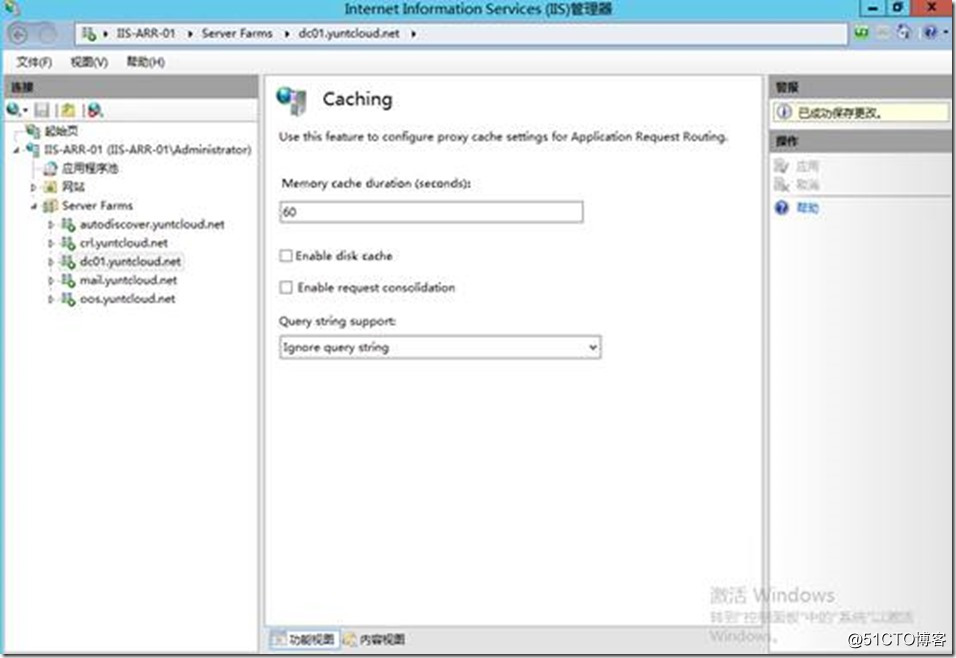Viewport: 956px width, 658px height.
Task: Click the refresh page icon in the top toolbar
Action: click(904, 32)
